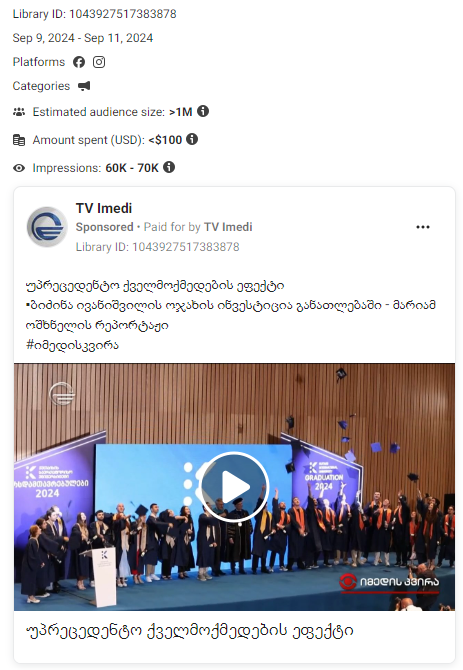The image size is (463, 670).
Task: Click the Facebook platform icon
Action: tap(79, 62)
